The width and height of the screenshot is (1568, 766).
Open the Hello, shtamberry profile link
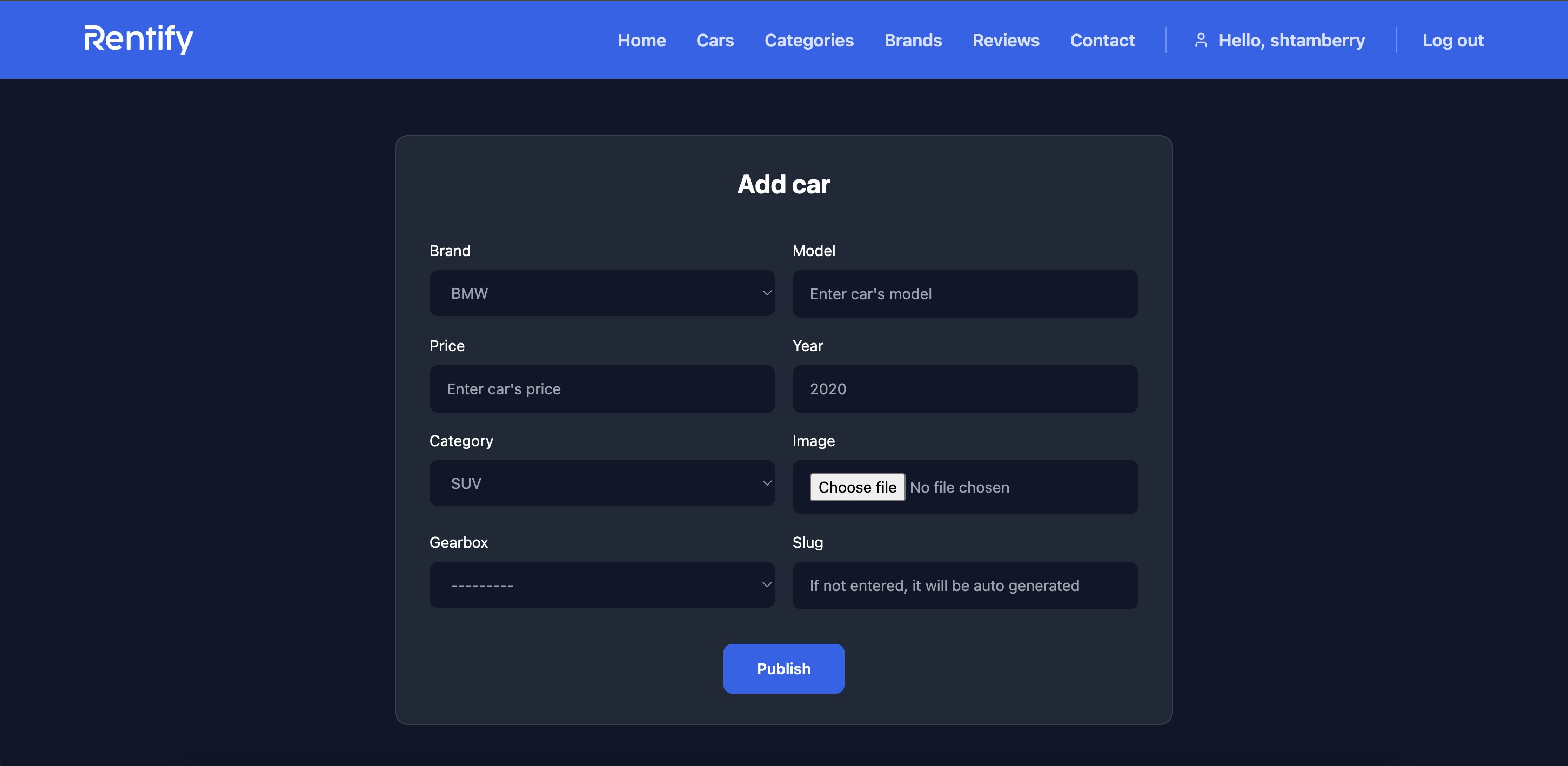tap(1291, 40)
